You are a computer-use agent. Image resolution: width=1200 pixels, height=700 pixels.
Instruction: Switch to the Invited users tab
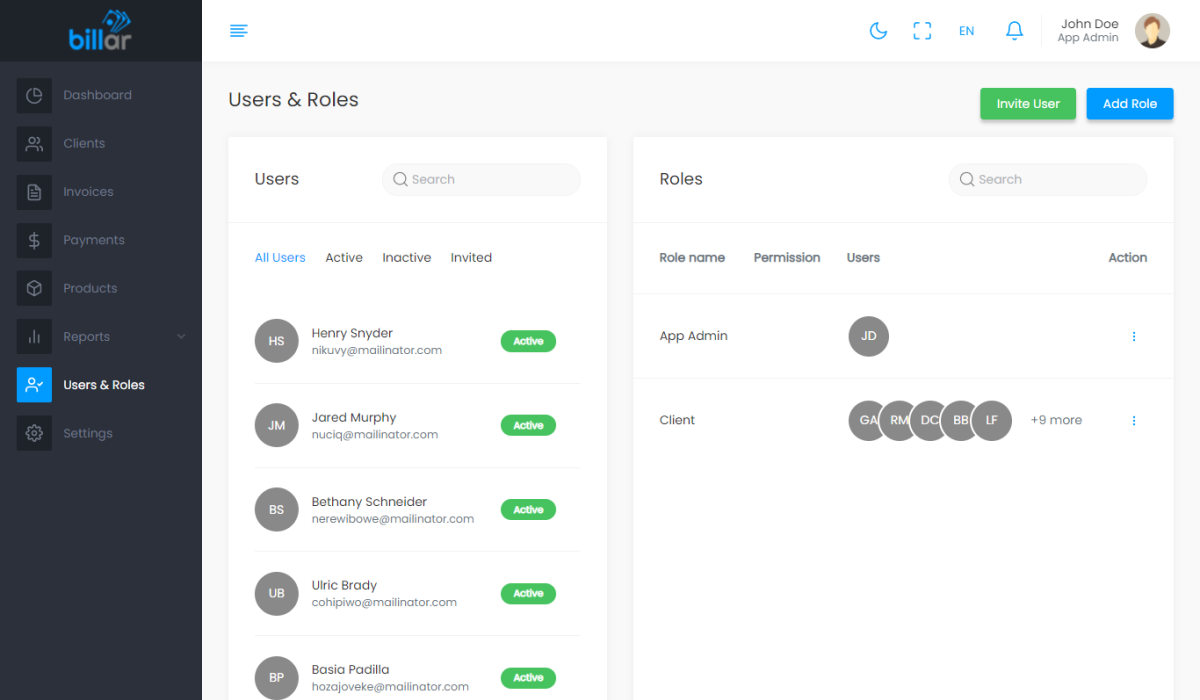point(471,258)
